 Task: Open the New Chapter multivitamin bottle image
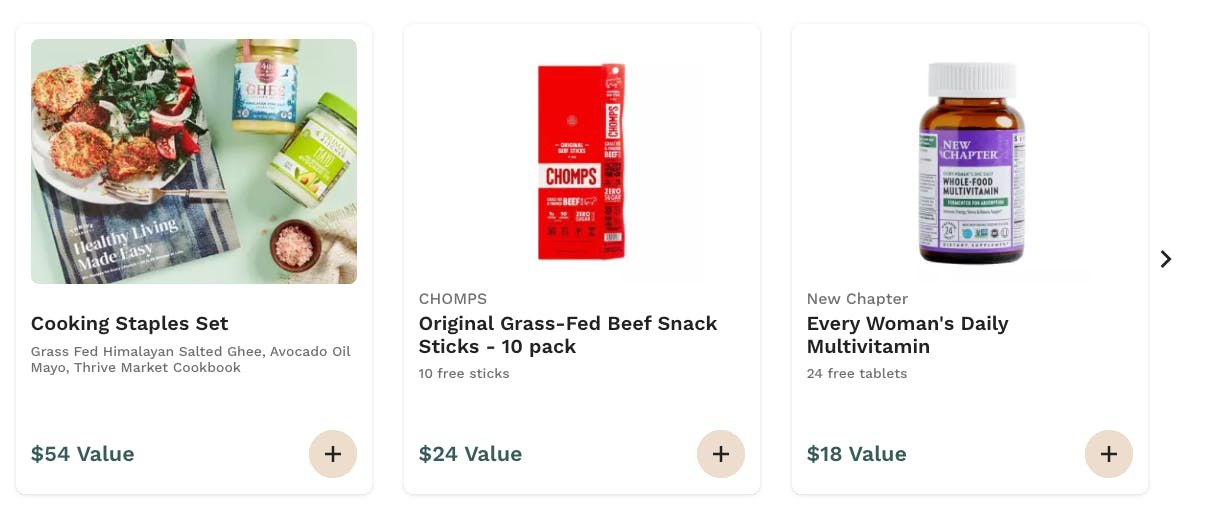[x=971, y=164]
